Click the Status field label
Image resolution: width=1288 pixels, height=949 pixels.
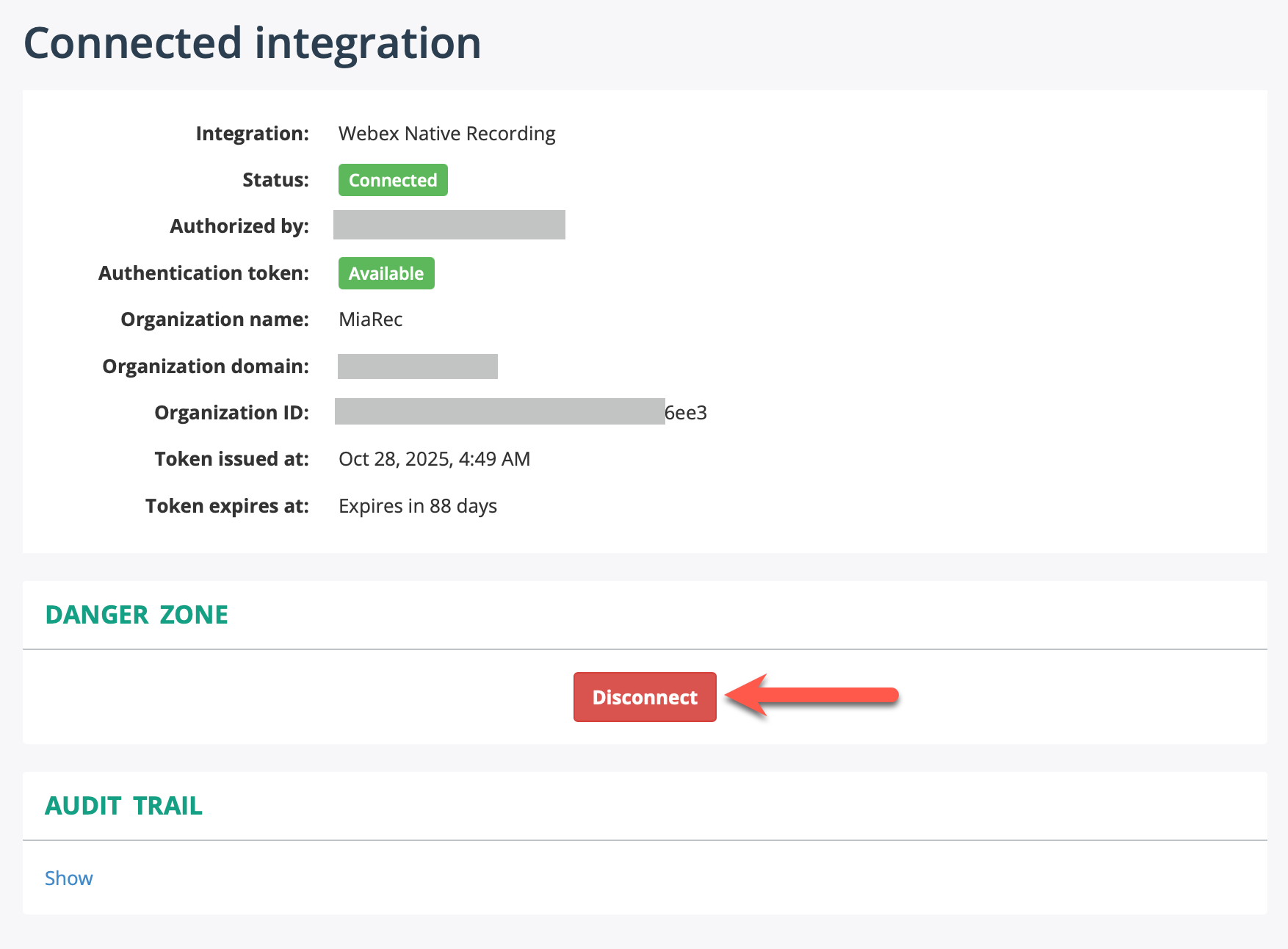[x=275, y=179]
